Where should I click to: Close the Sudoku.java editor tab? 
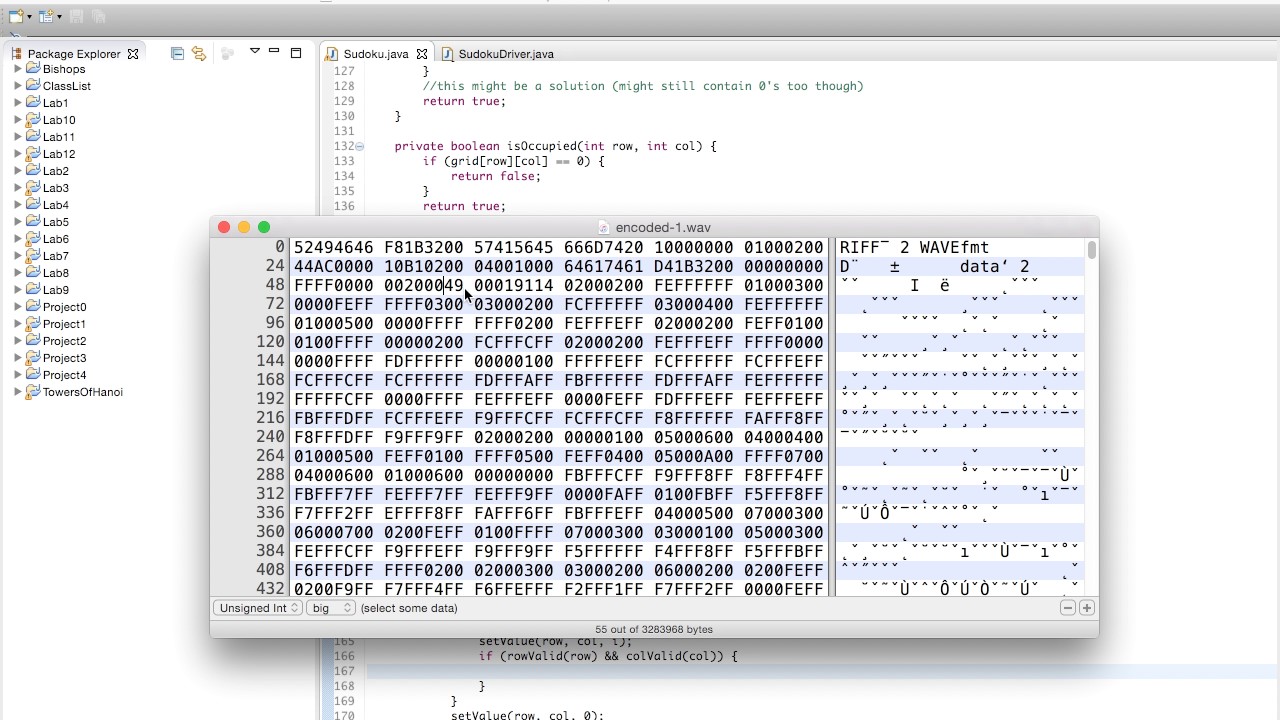click(x=422, y=54)
